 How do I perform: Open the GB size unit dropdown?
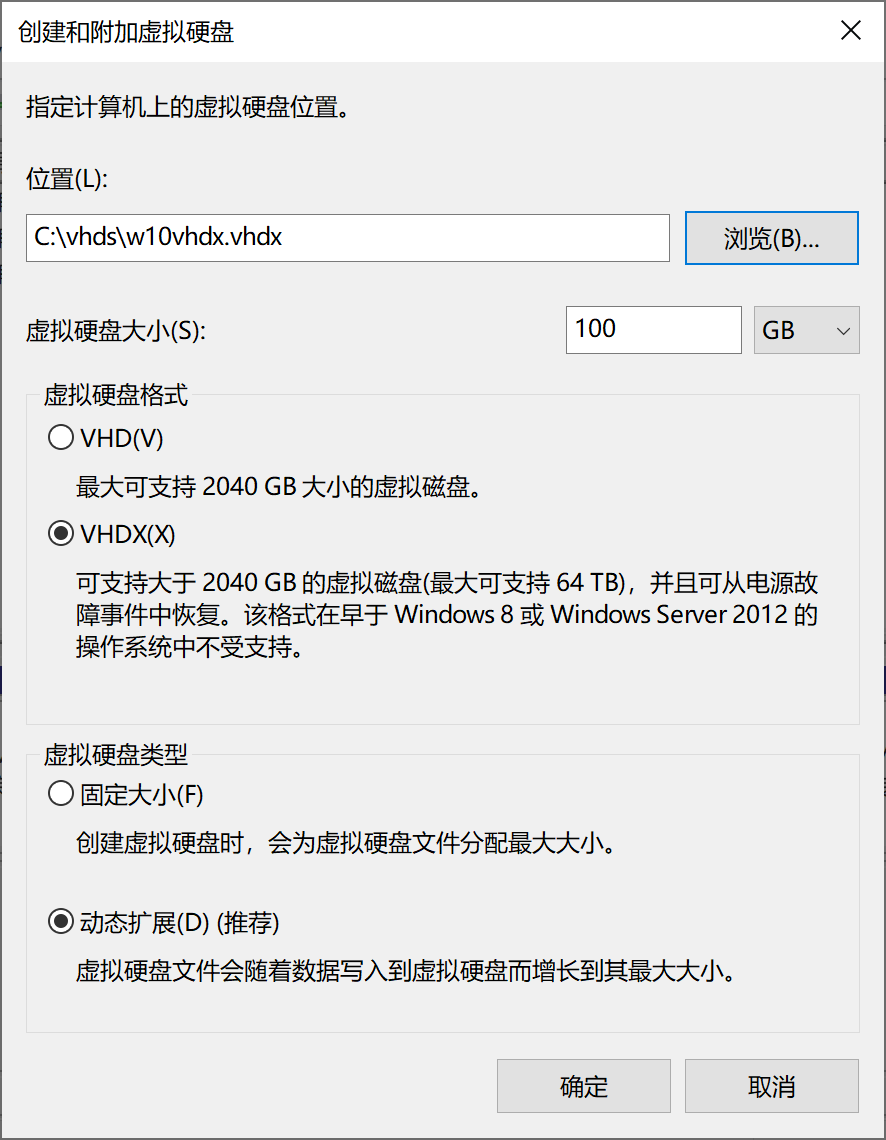[805, 329]
